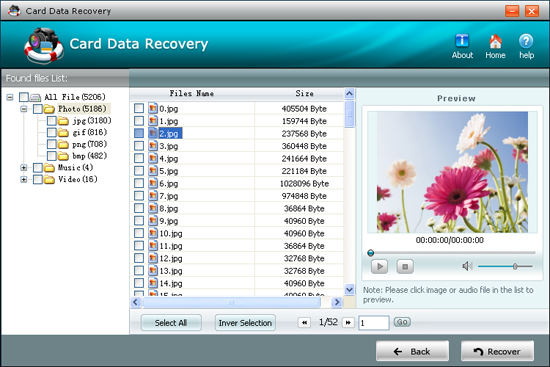Click the 4.jpg file icon
The width and height of the screenshot is (550, 367).
pos(153,158)
